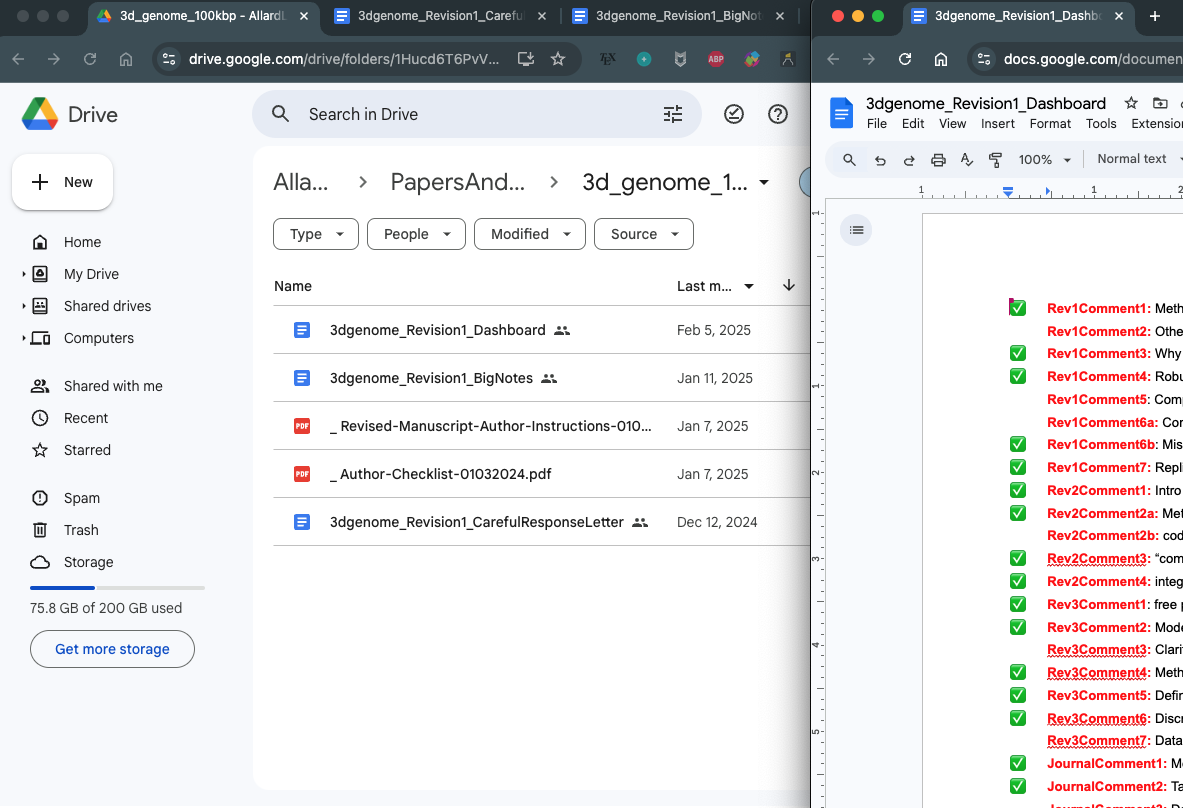Expand My Drive tree arrow
Image resolution: width=1183 pixels, height=808 pixels.
coord(23,274)
